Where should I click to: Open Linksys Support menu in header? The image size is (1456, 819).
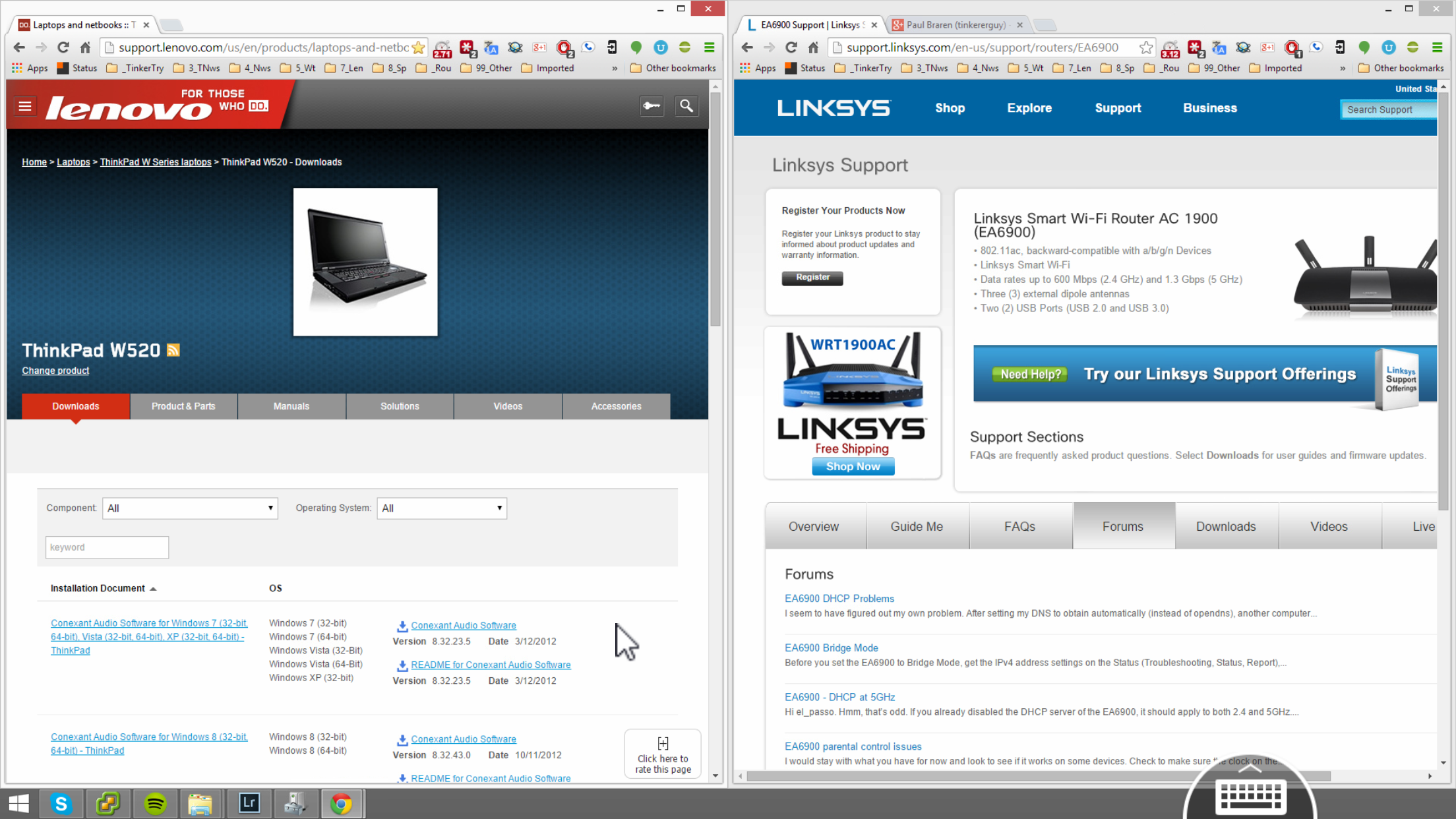tap(1118, 108)
